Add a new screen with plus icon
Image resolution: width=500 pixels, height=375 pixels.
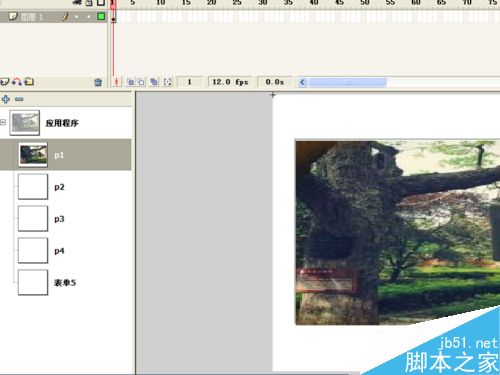click(6, 99)
